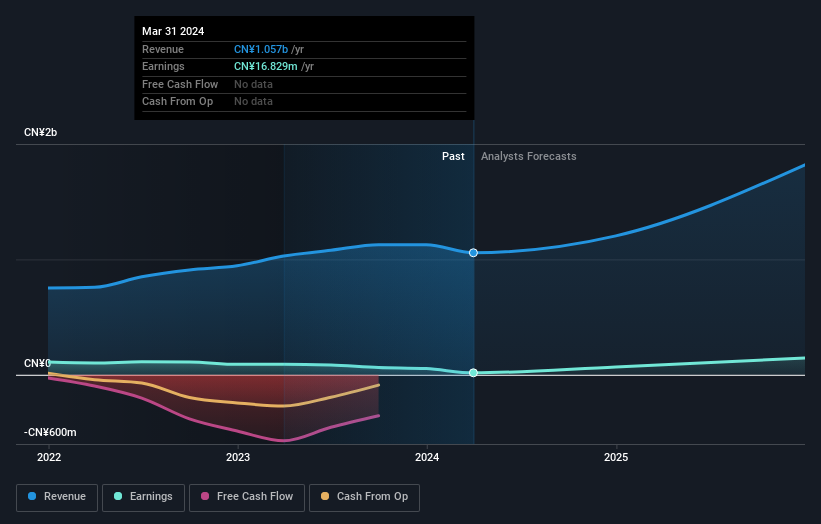This screenshot has height=524, width=821.
Task: Click the 2025 x-axis label
Action: point(616,457)
